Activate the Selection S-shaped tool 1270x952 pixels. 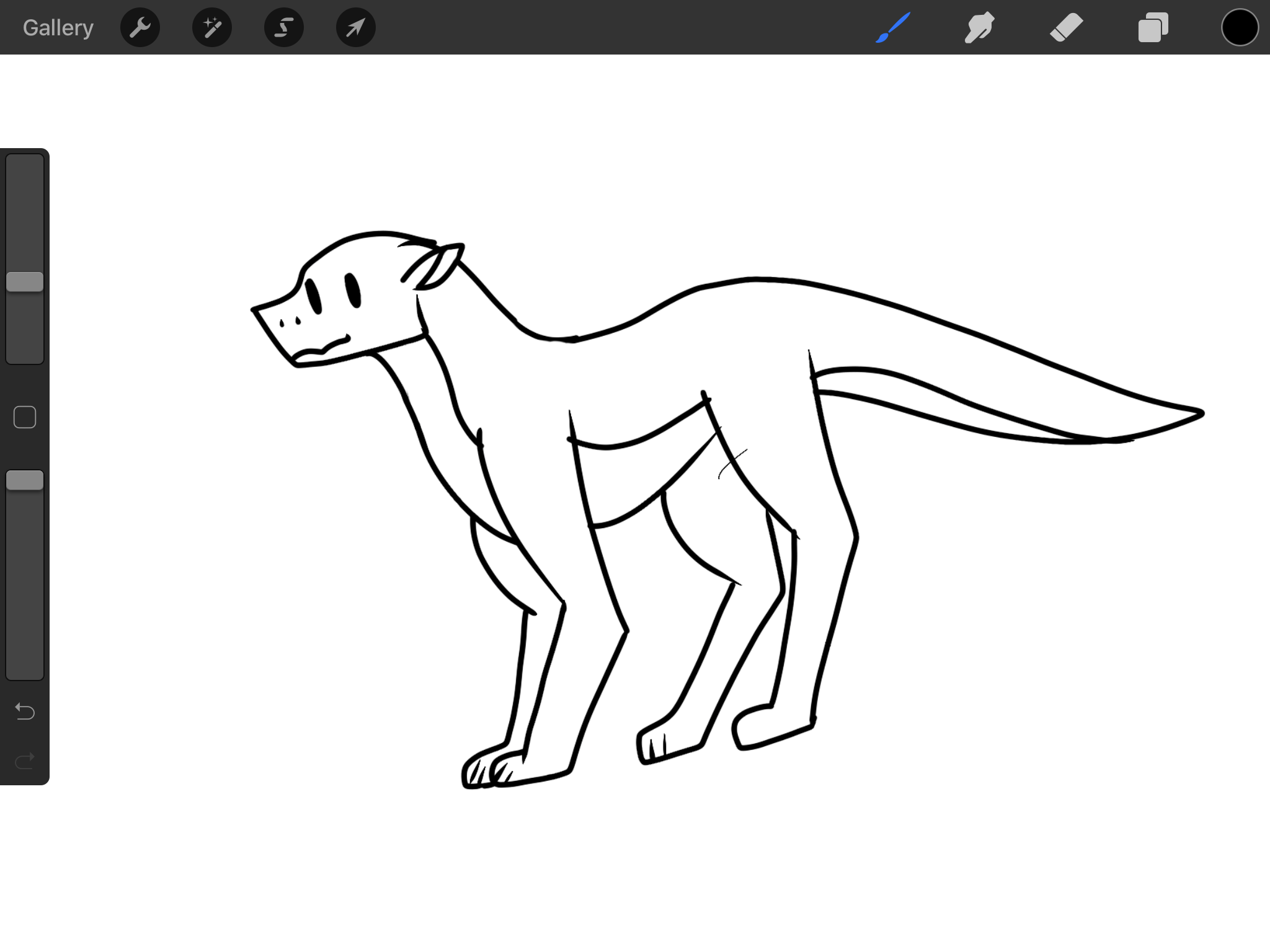(284, 28)
